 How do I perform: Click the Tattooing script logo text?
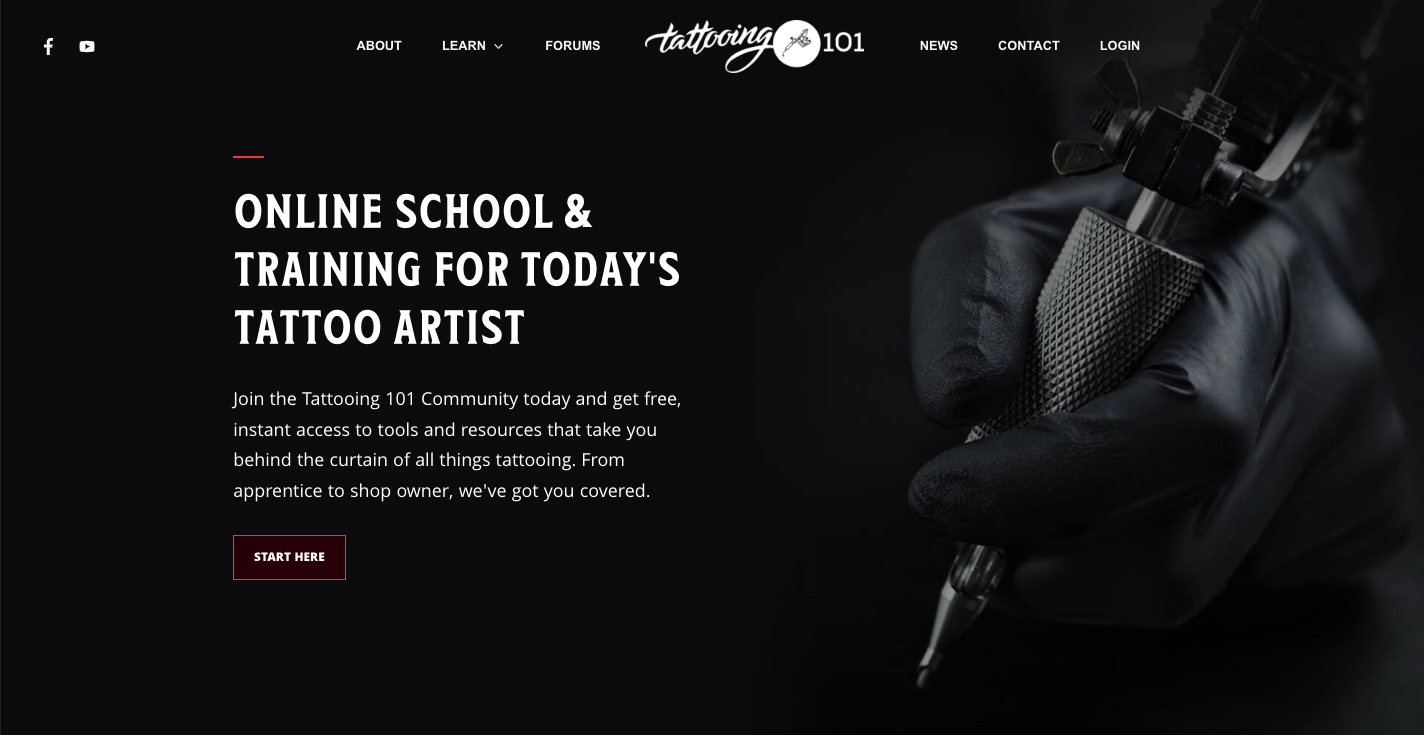point(709,46)
